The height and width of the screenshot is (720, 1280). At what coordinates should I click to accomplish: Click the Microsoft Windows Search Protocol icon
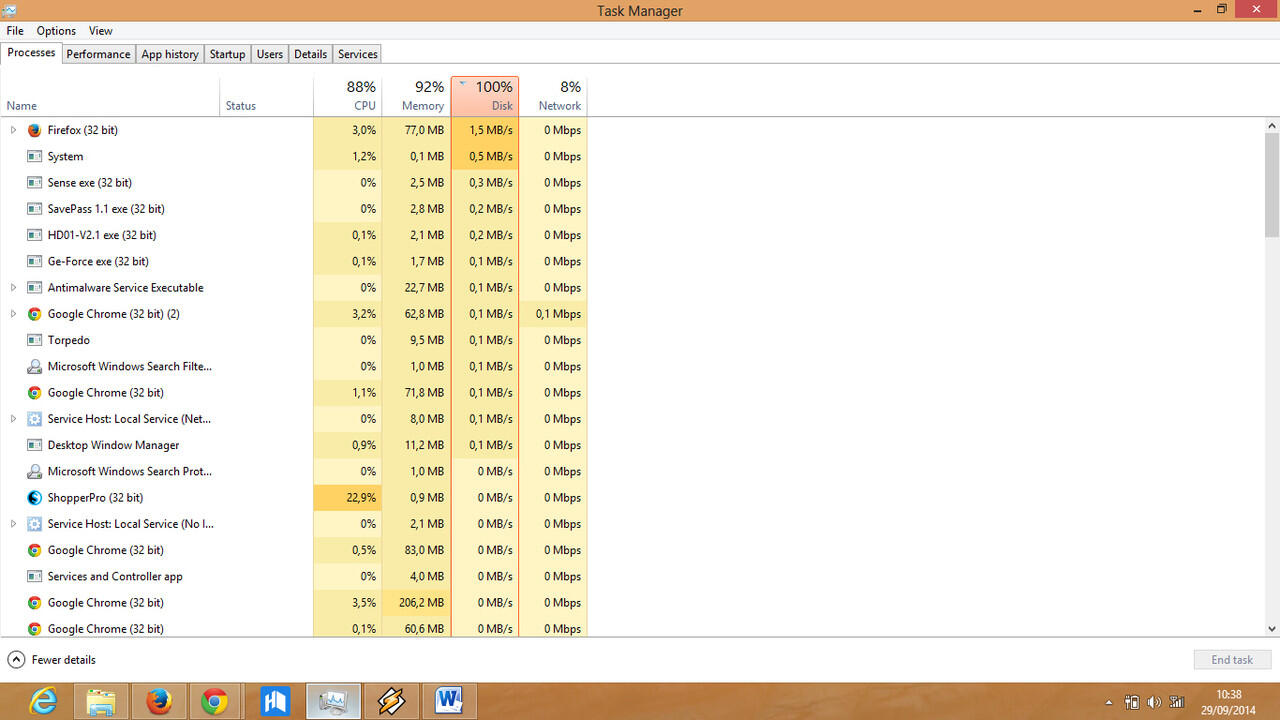point(34,471)
